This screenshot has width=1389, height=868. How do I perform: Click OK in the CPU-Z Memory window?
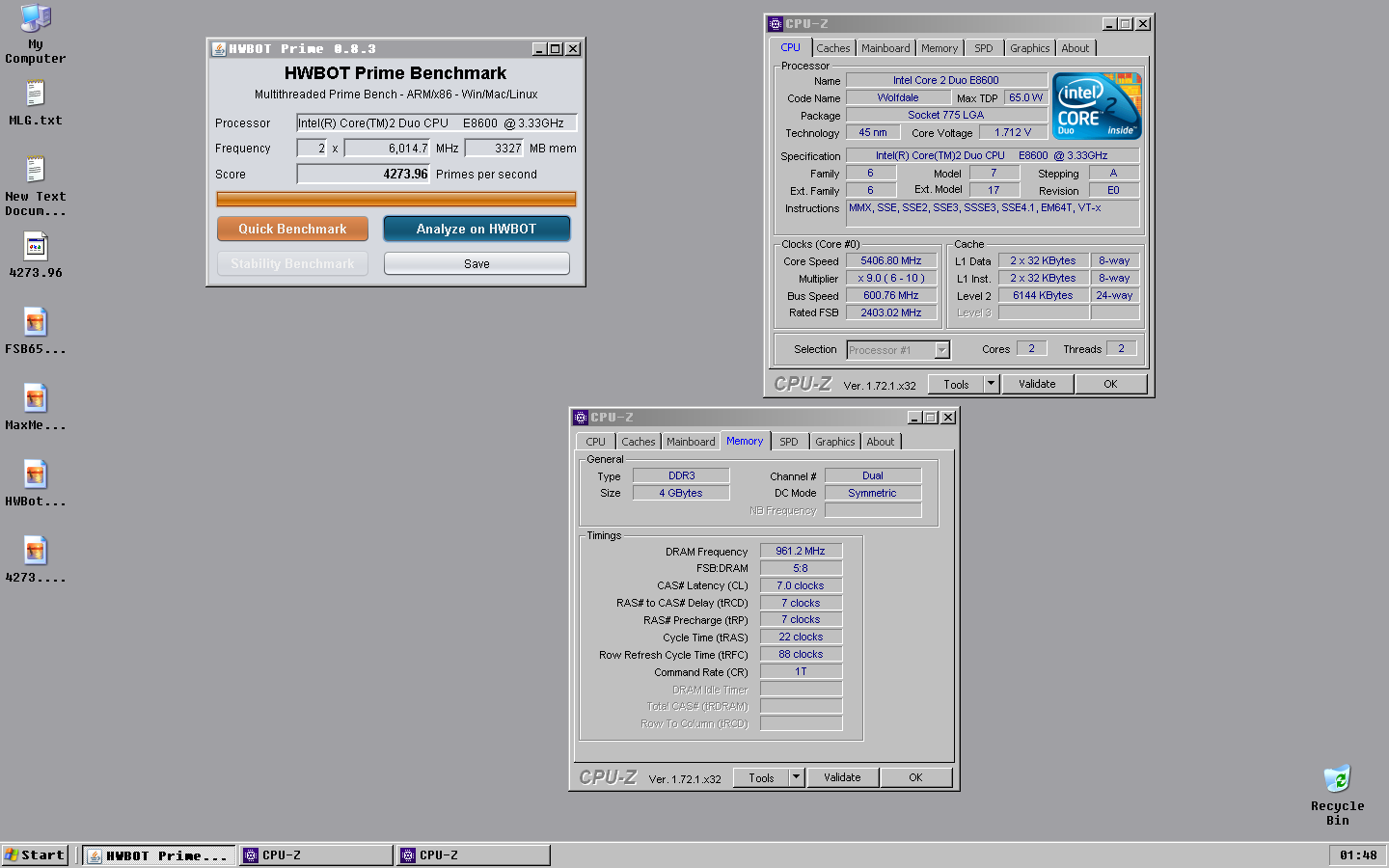(x=915, y=777)
